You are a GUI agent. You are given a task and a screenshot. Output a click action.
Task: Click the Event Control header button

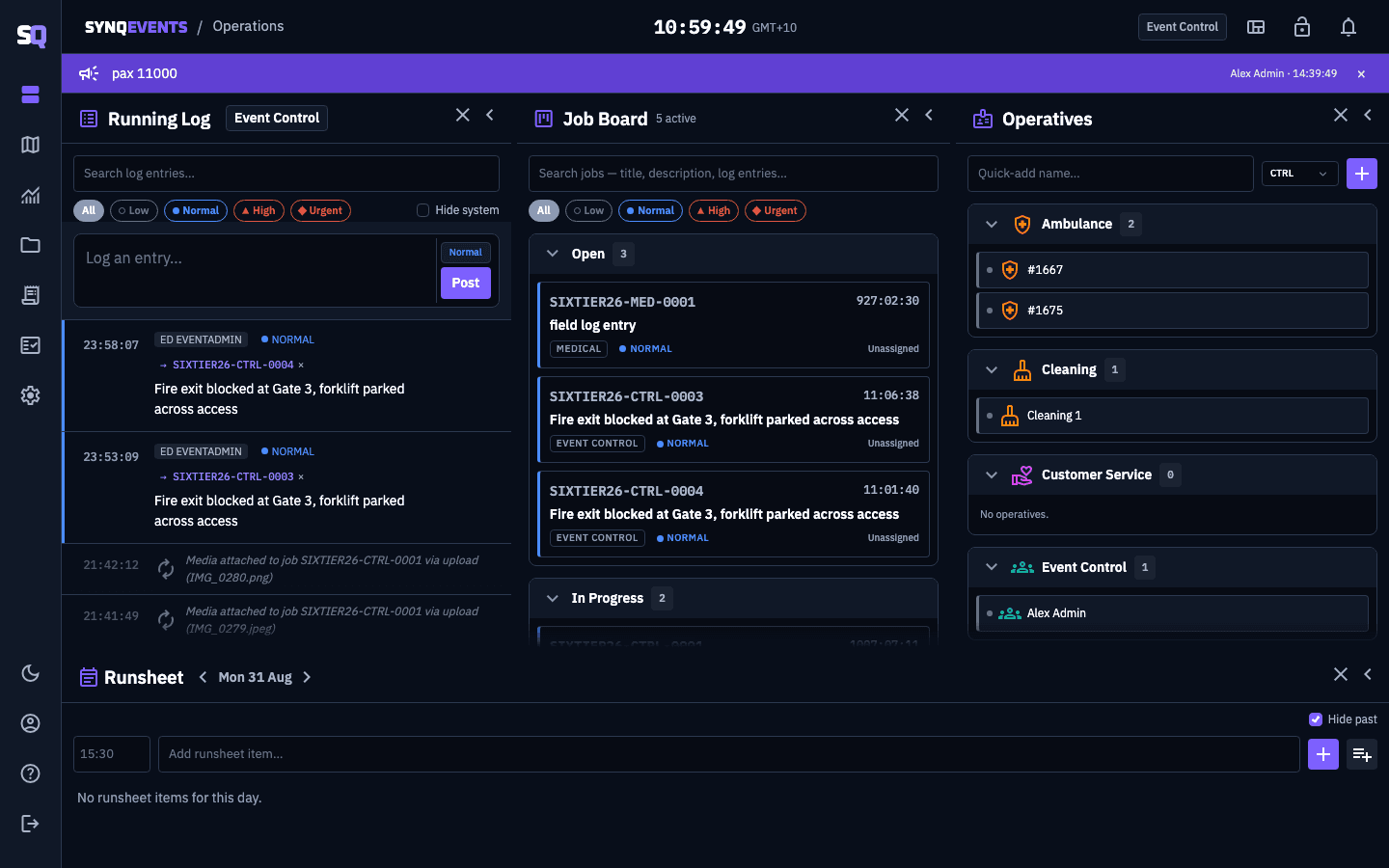(x=1182, y=27)
